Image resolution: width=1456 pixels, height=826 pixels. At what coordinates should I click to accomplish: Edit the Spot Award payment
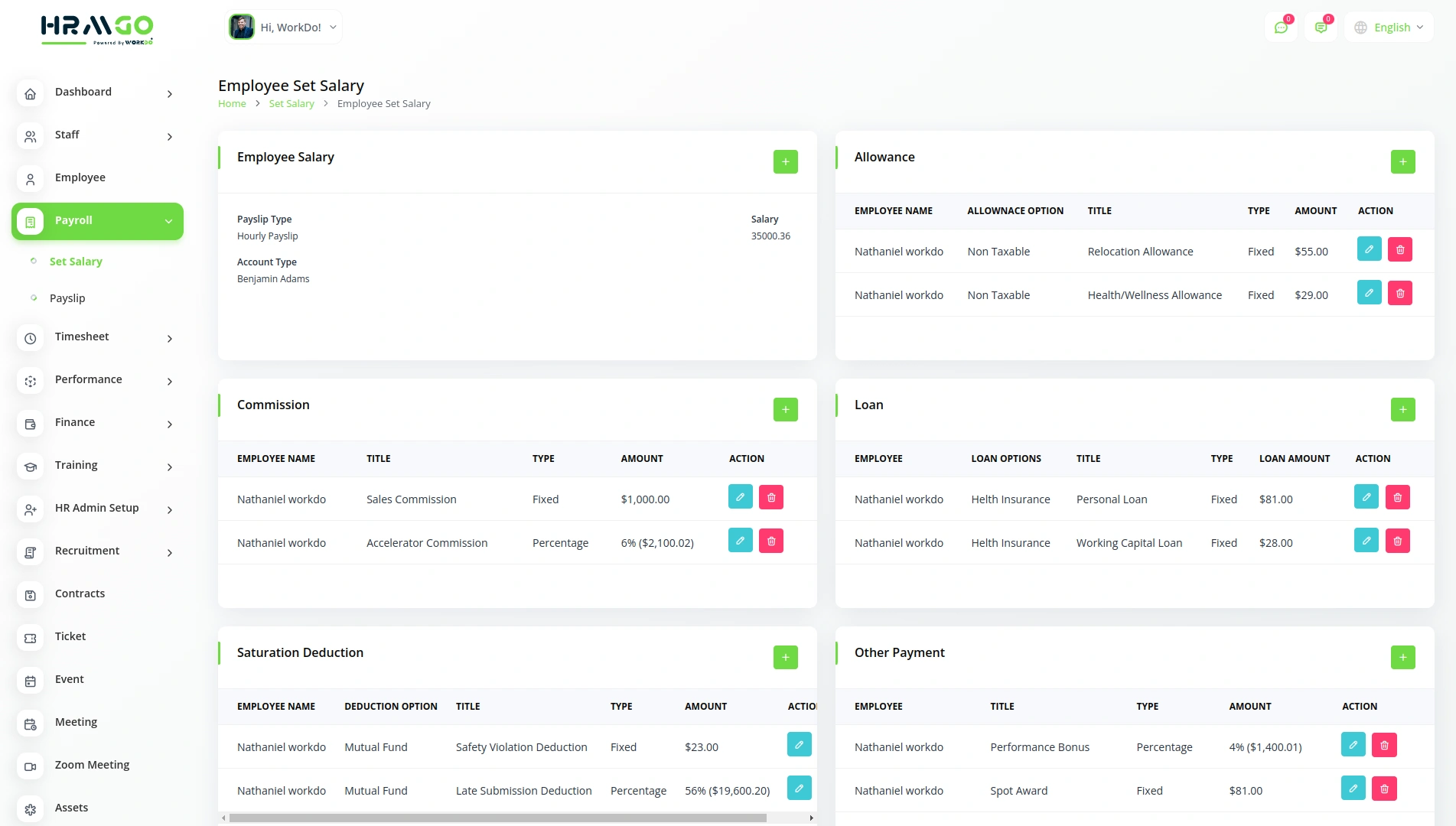click(x=1353, y=789)
